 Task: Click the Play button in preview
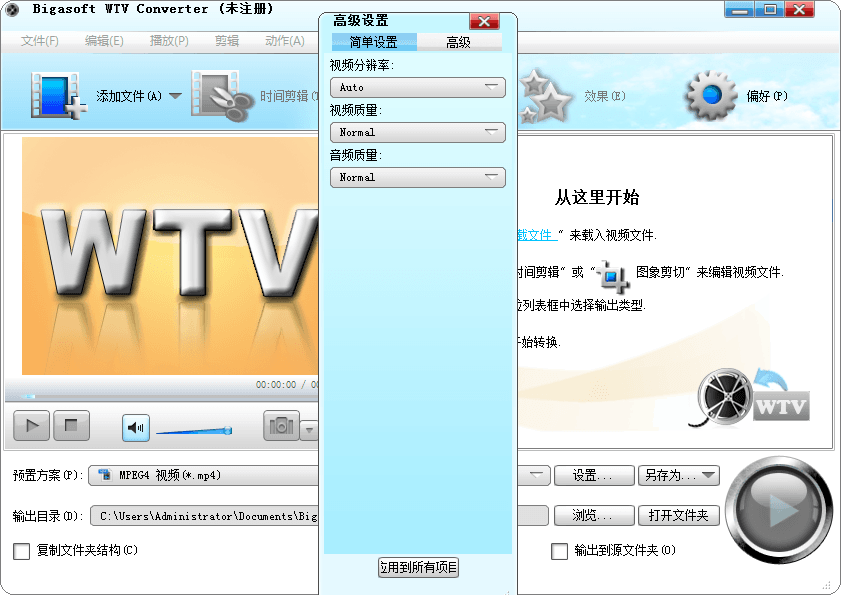[x=32, y=426]
